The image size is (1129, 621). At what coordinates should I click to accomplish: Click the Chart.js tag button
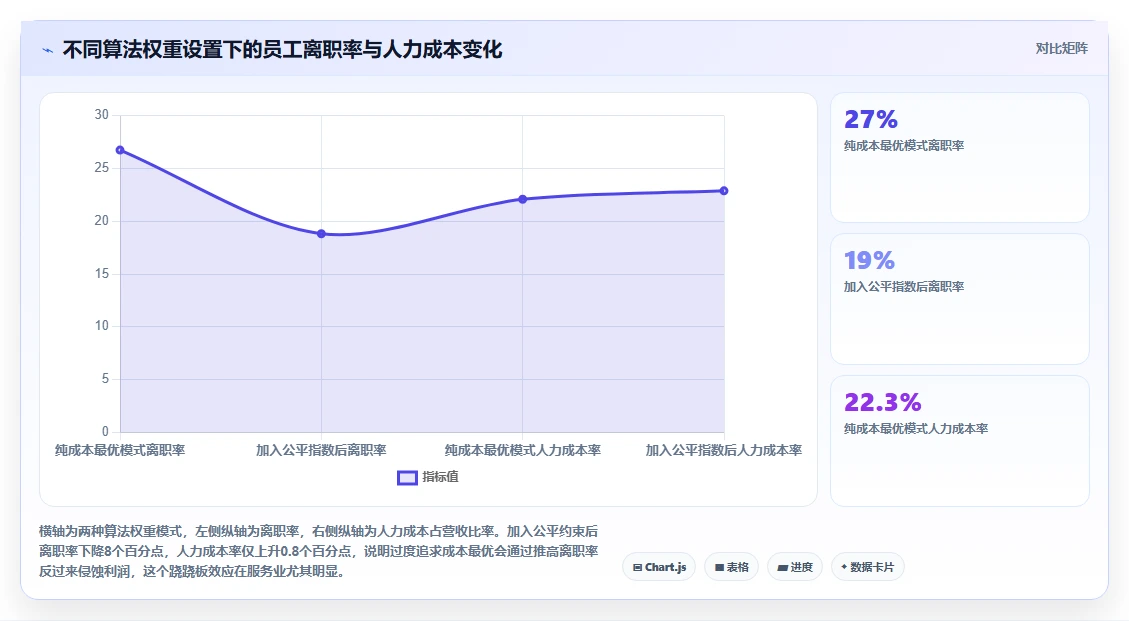pyautogui.click(x=659, y=567)
